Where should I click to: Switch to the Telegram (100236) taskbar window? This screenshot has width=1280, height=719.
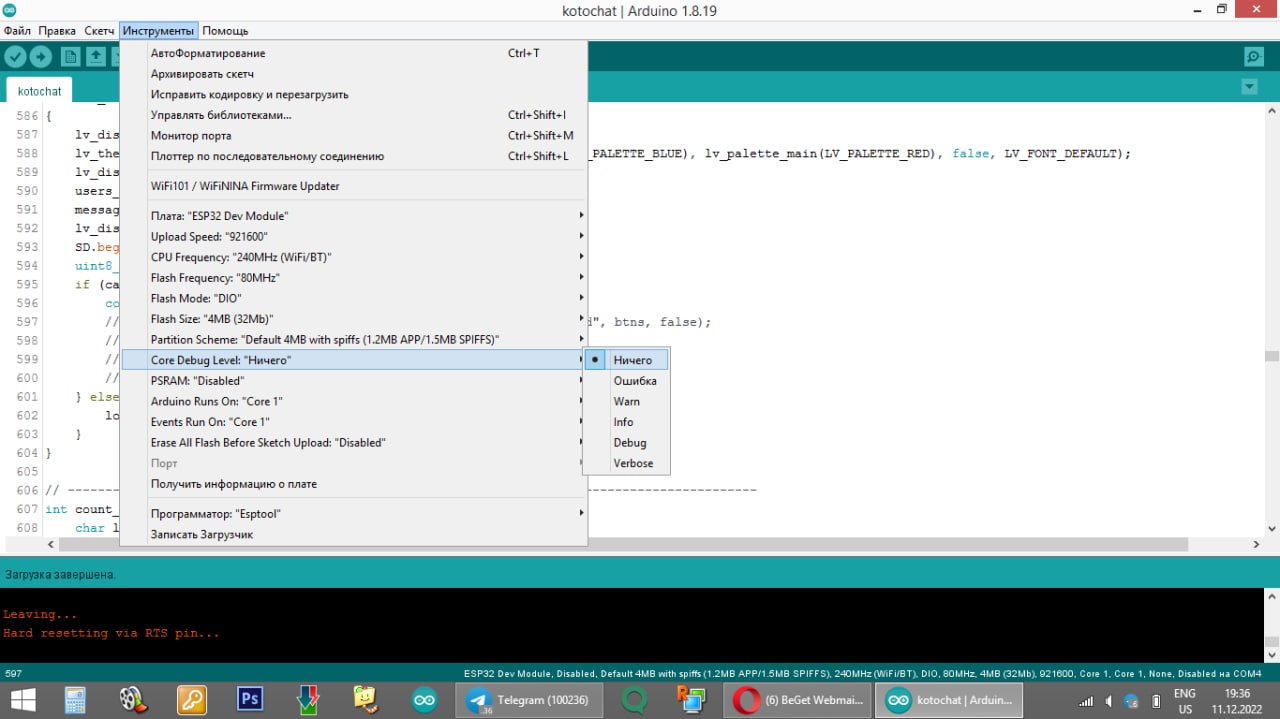[x=530, y=698]
